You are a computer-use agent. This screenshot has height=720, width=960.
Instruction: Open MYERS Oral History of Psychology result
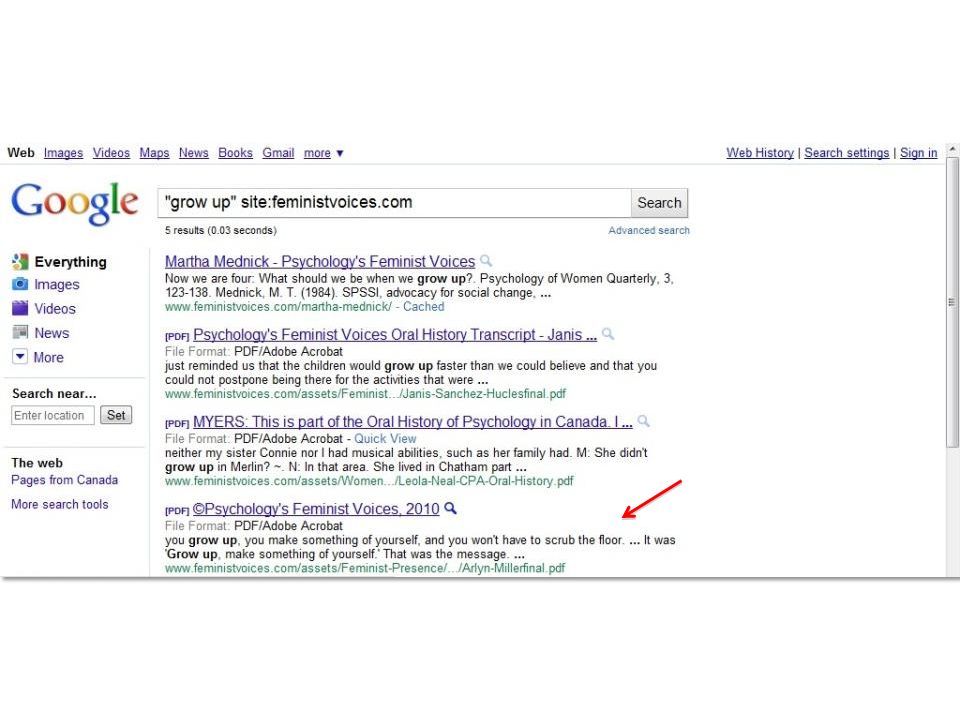(x=413, y=422)
